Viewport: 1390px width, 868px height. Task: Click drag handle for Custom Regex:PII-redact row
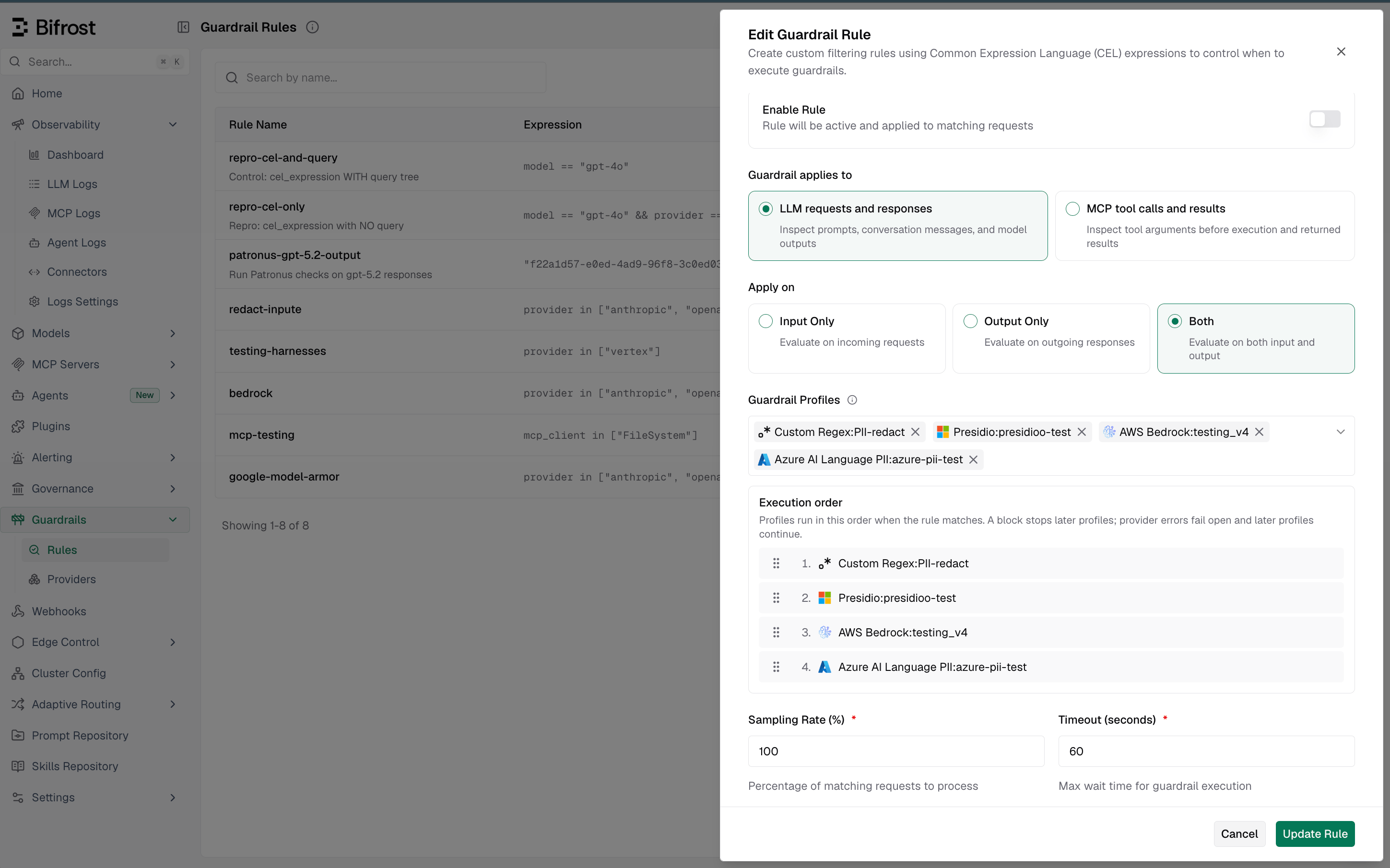point(776,563)
